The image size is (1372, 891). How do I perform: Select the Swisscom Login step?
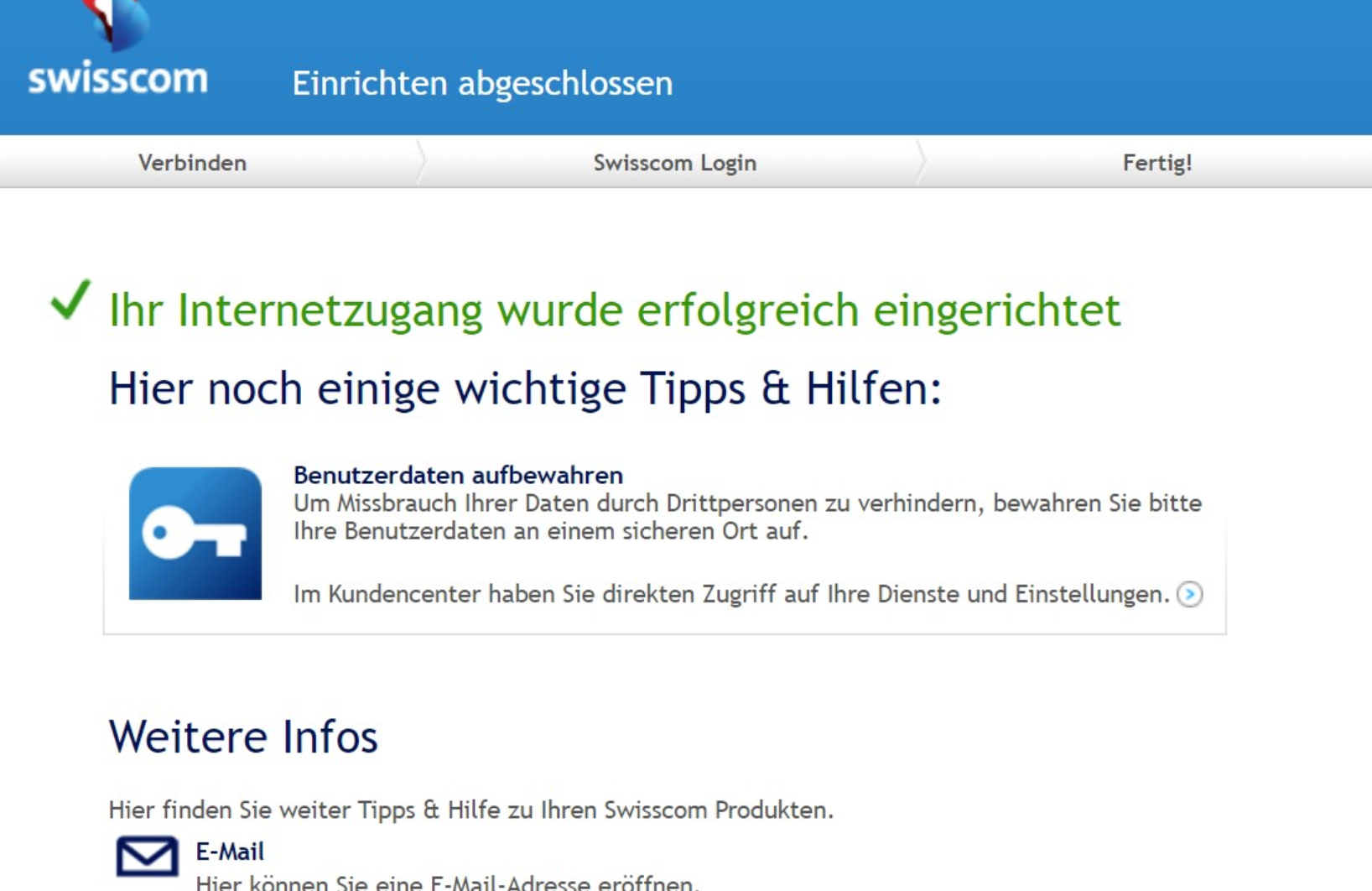coord(674,163)
